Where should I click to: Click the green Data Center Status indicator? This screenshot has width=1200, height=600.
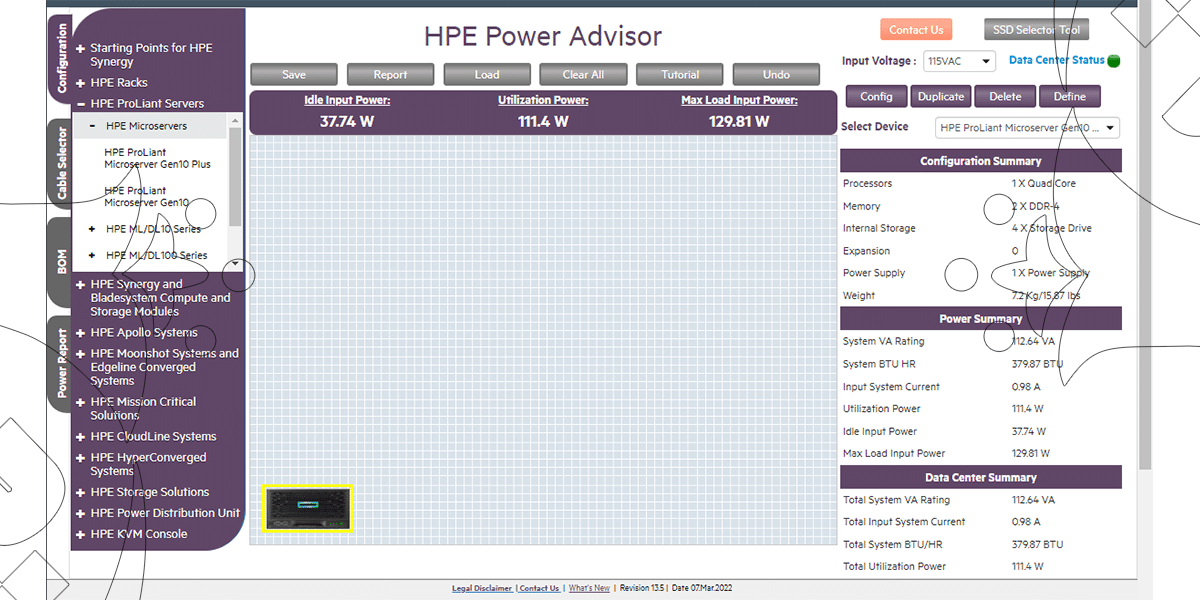pyautogui.click(x=1113, y=61)
